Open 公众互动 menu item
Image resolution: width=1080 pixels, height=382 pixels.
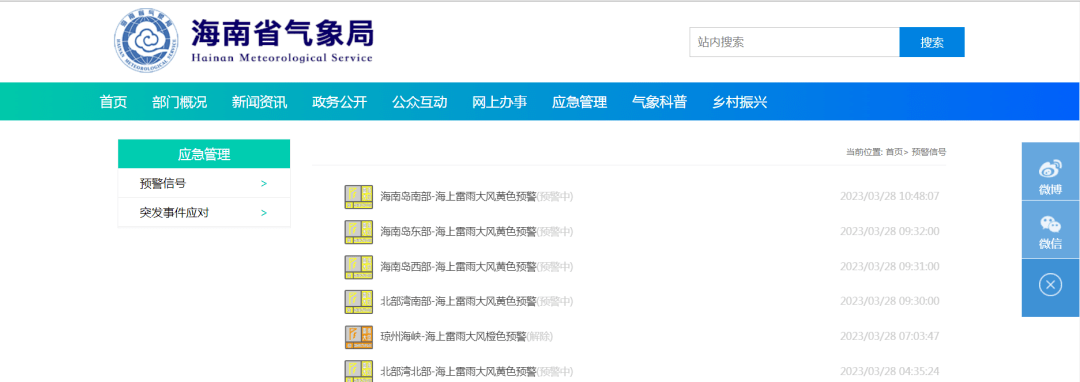pos(419,103)
